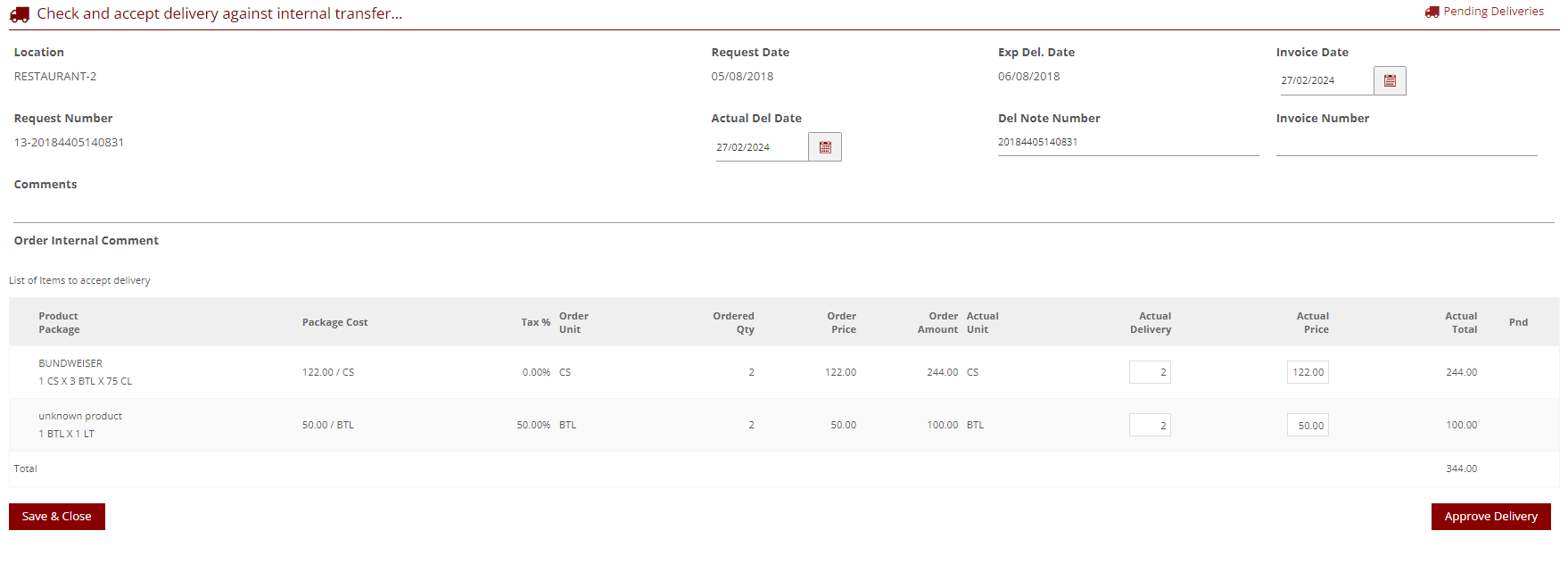Click the truck icon in the page heading
This screenshot has width=1568, height=564.
20,14
